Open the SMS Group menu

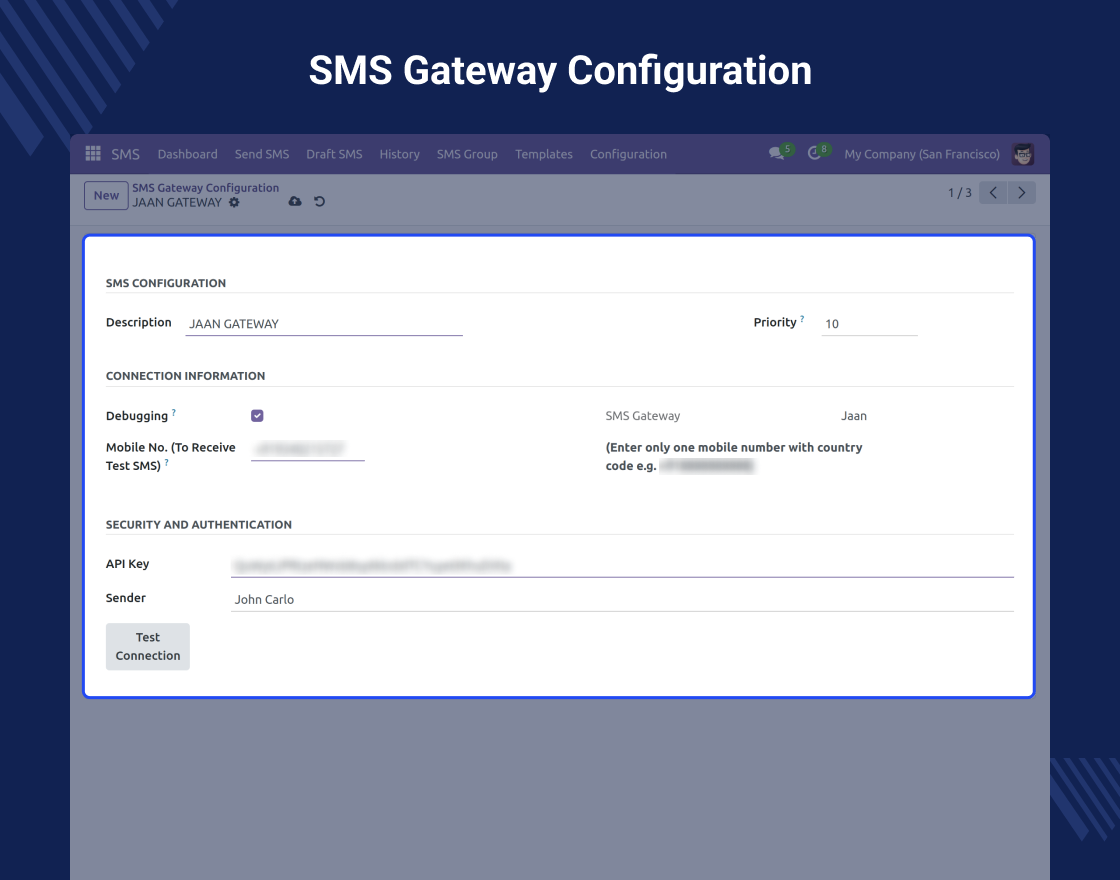tap(467, 154)
